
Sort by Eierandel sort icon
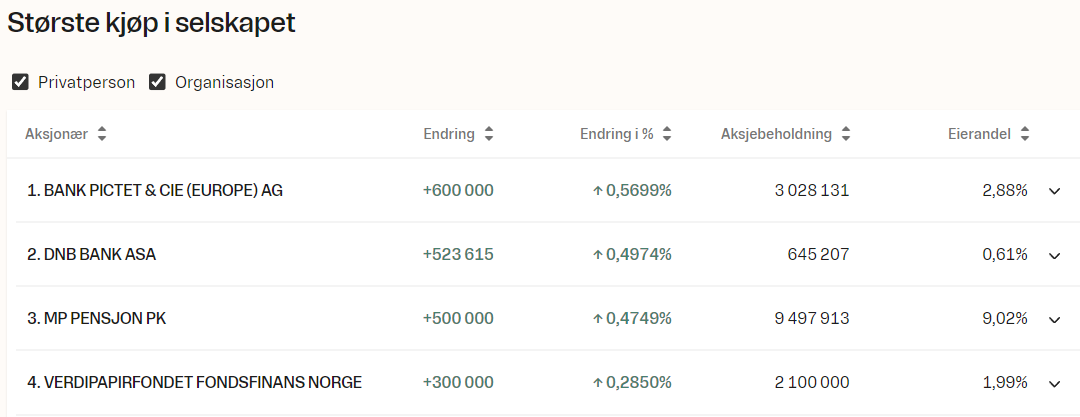click(x=1025, y=134)
